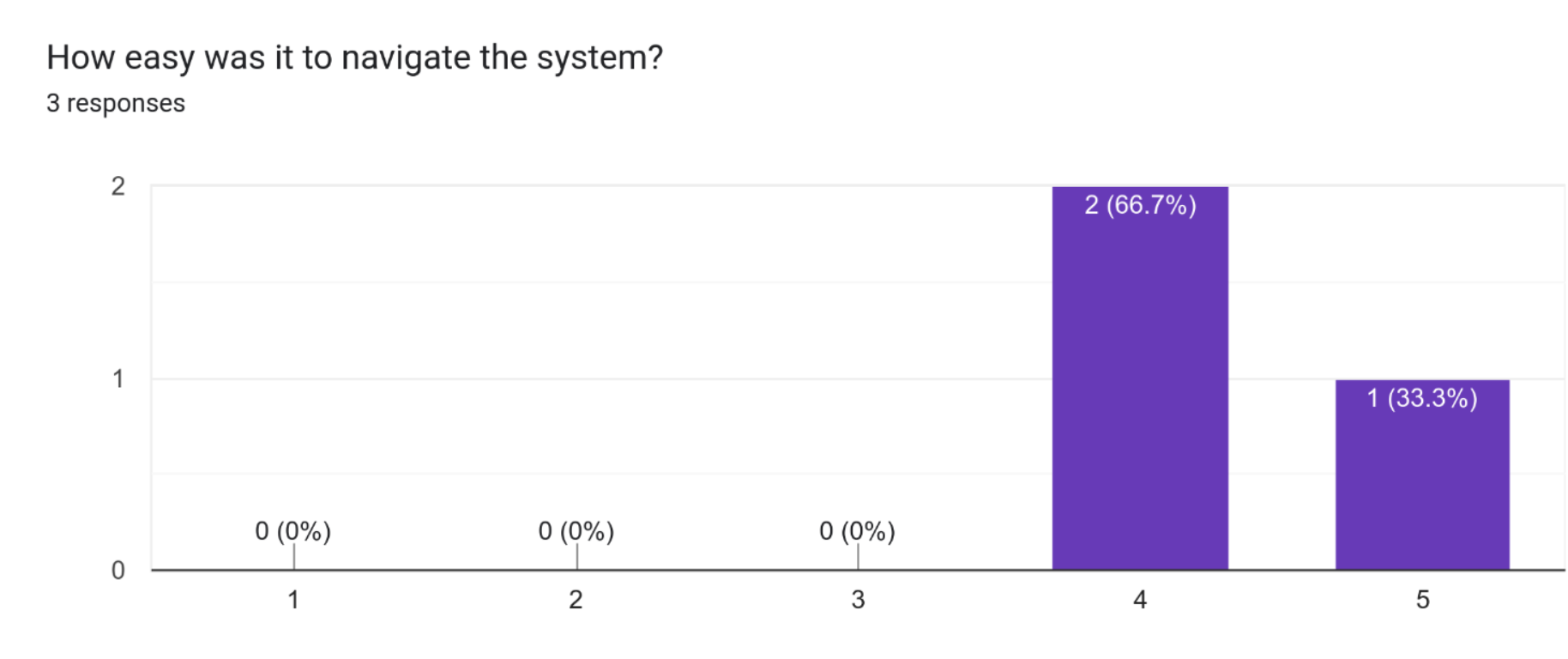Click y-axis label 0 at the bottom
1568x659 pixels.
[118, 571]
